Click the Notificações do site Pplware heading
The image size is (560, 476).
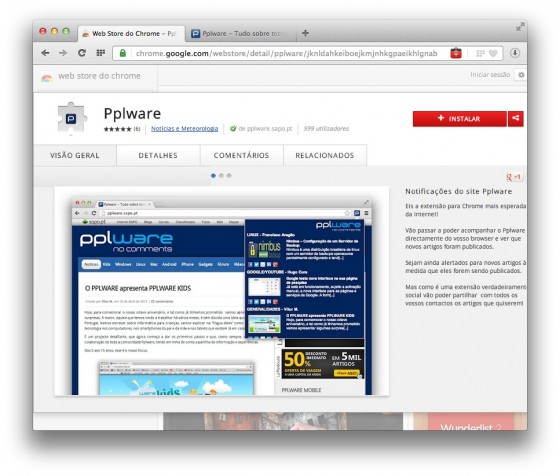pyautogui.click(x=459, y=191)
